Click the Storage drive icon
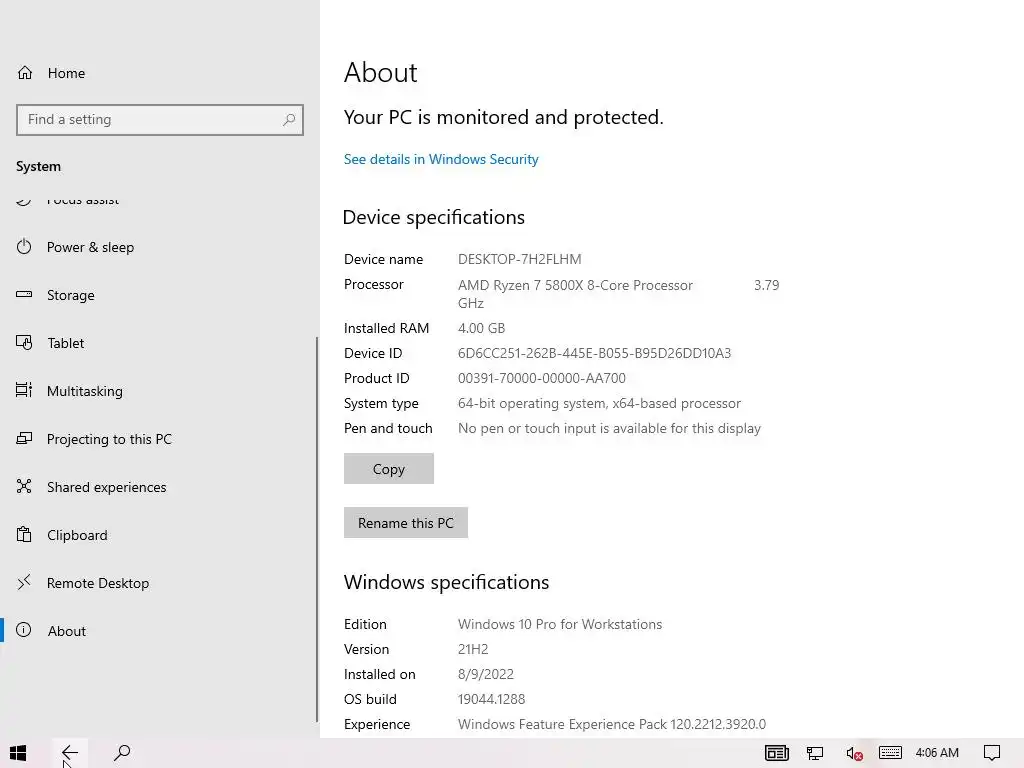 pyautogui.click(x=24, y=294)
